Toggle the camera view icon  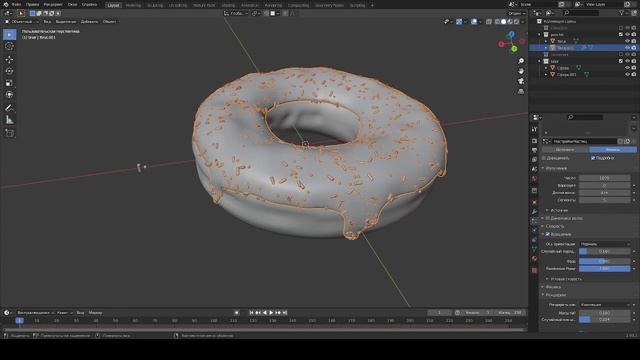(521, 81)
